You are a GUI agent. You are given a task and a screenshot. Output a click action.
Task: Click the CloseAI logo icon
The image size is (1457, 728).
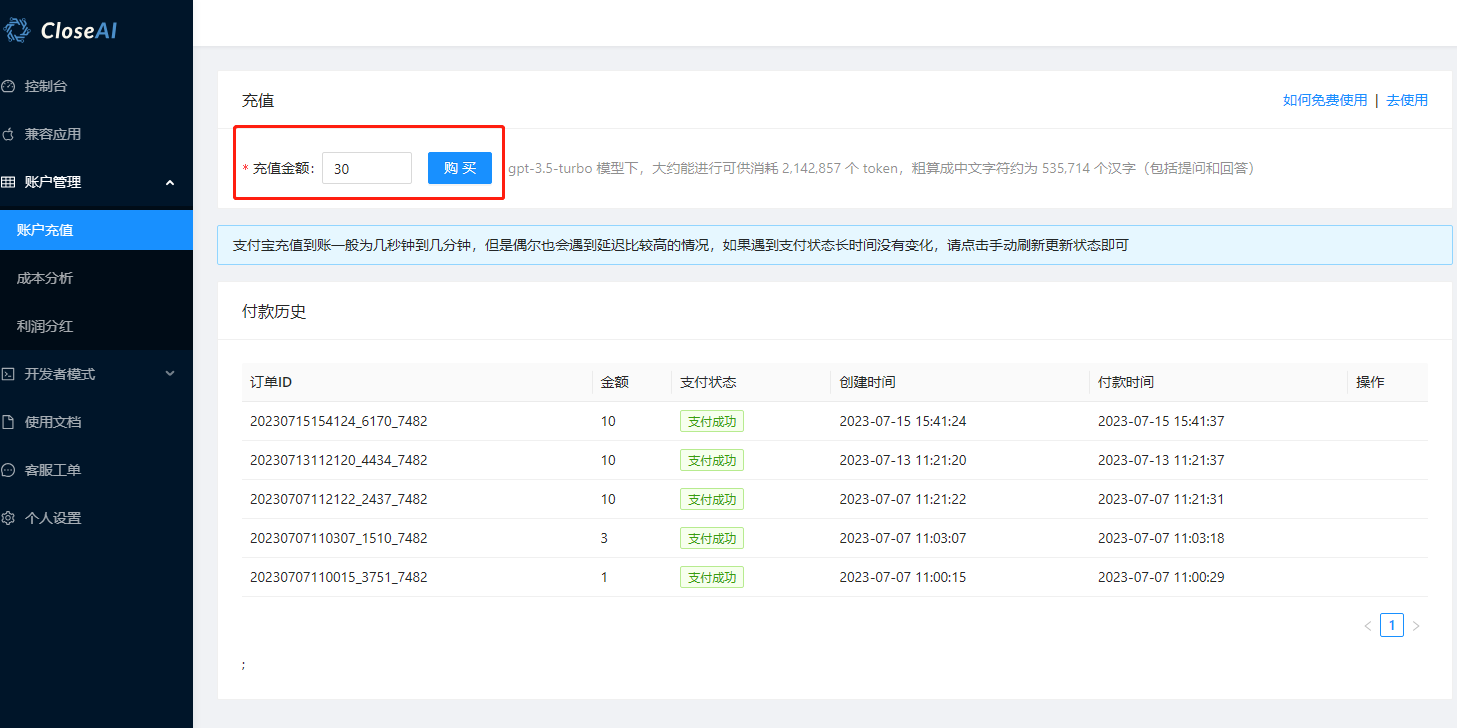tap(17, 30)
